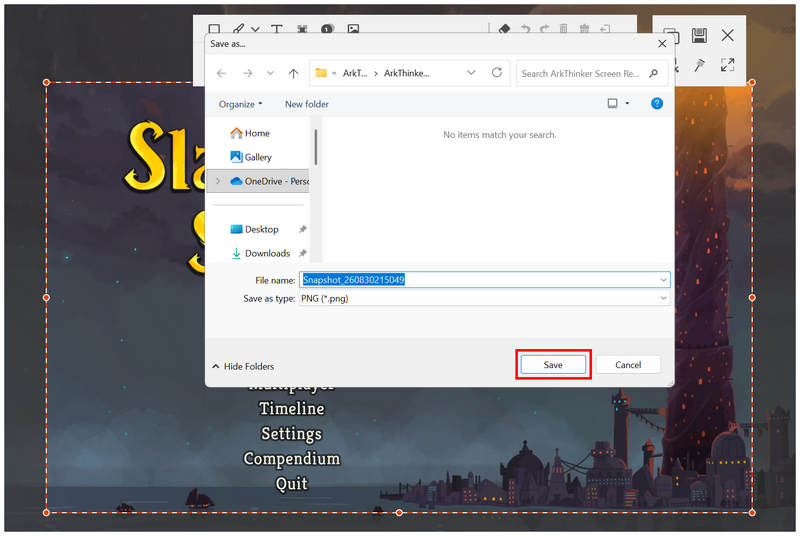This screenshot has height=536, width=800.
Task: Click the search magnifier icon
Action: tap(654, 73)
